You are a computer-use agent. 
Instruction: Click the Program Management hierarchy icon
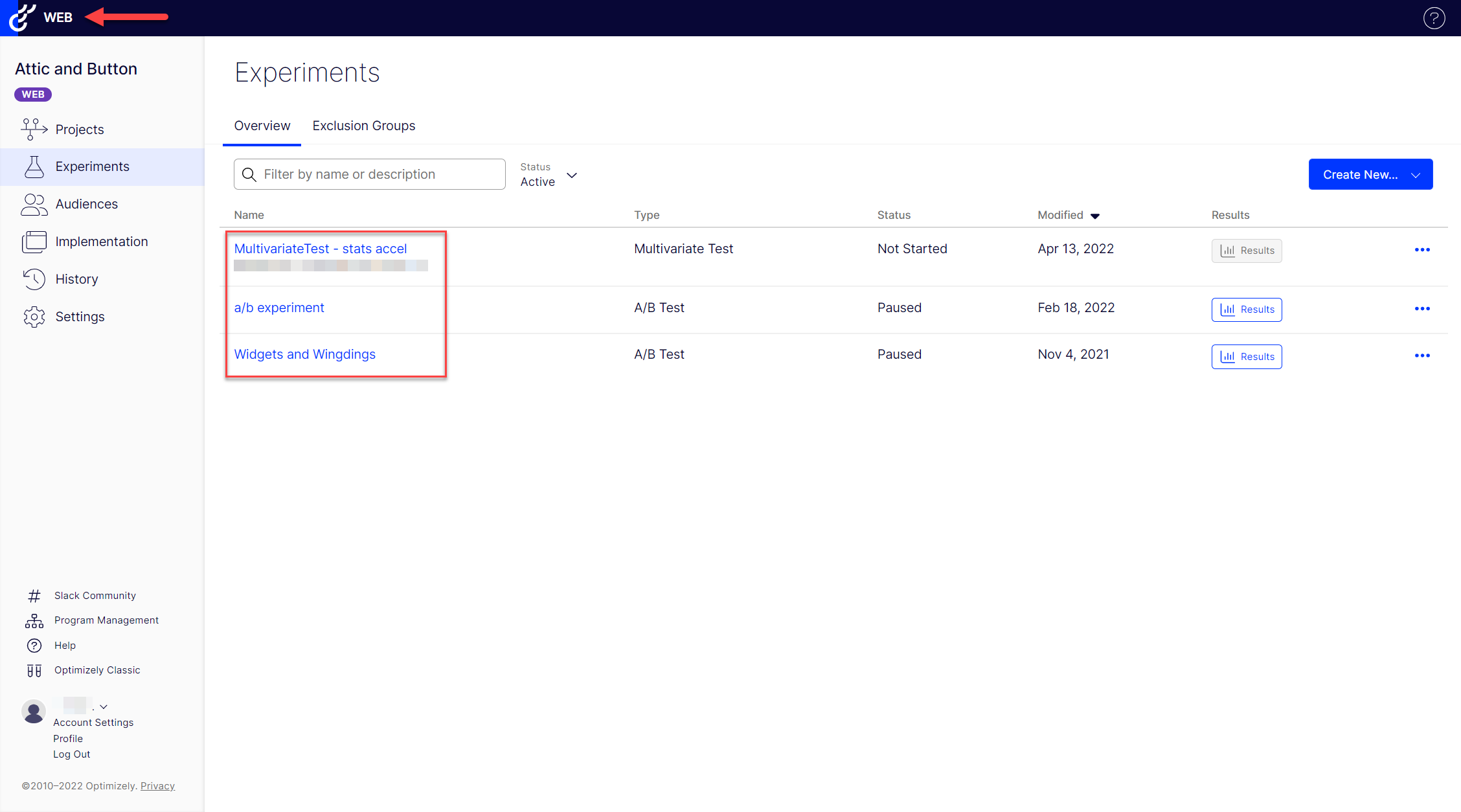pyautogui.click(x=34, y=620)
